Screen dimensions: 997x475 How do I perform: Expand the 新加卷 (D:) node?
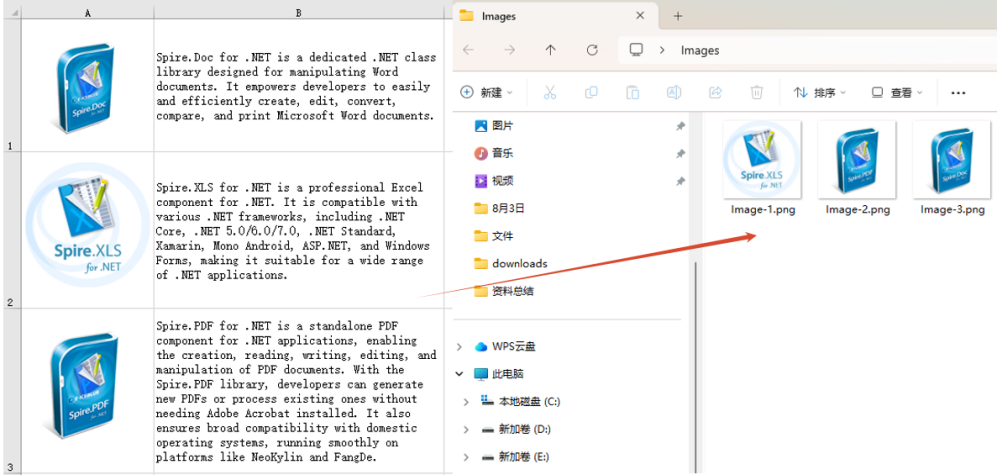tap(467, 429)
